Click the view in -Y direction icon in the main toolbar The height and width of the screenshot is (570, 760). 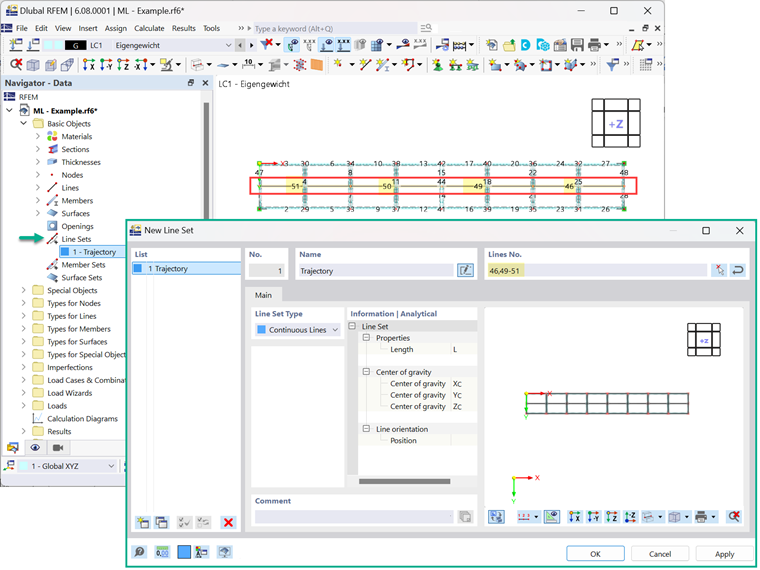(106, 64)
